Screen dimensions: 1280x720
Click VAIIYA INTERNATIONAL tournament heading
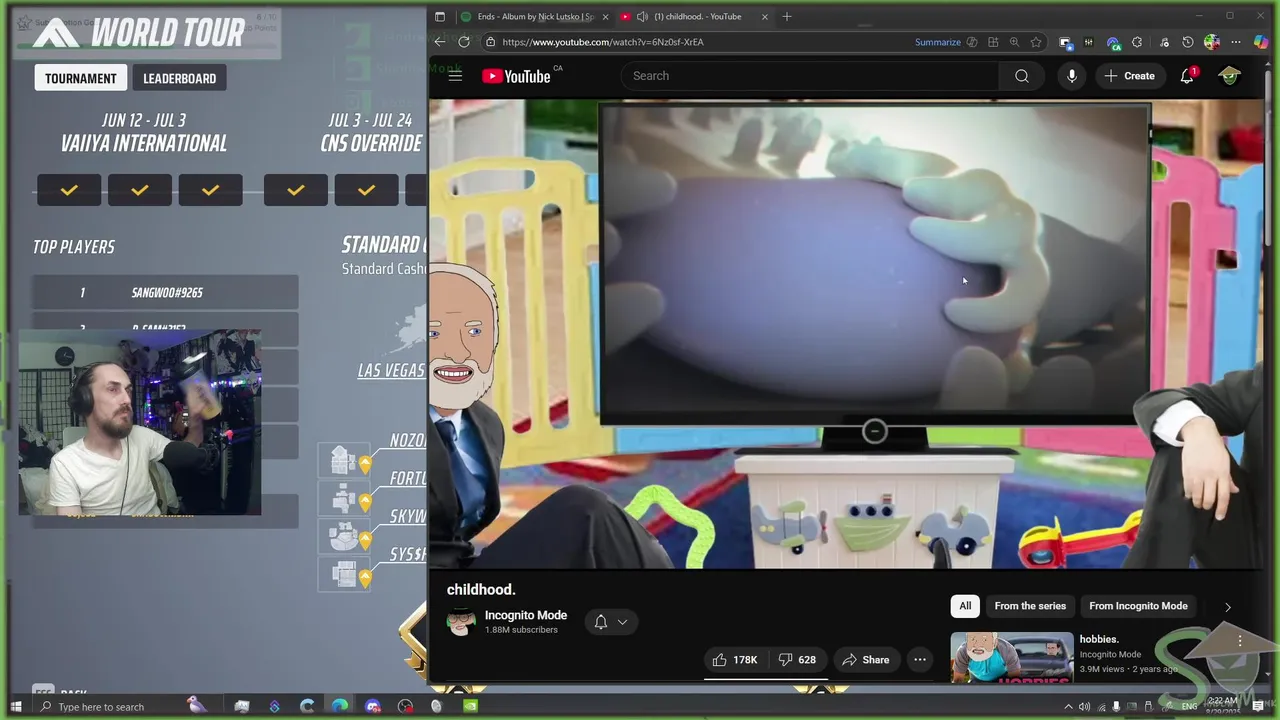tap(144, 143)
